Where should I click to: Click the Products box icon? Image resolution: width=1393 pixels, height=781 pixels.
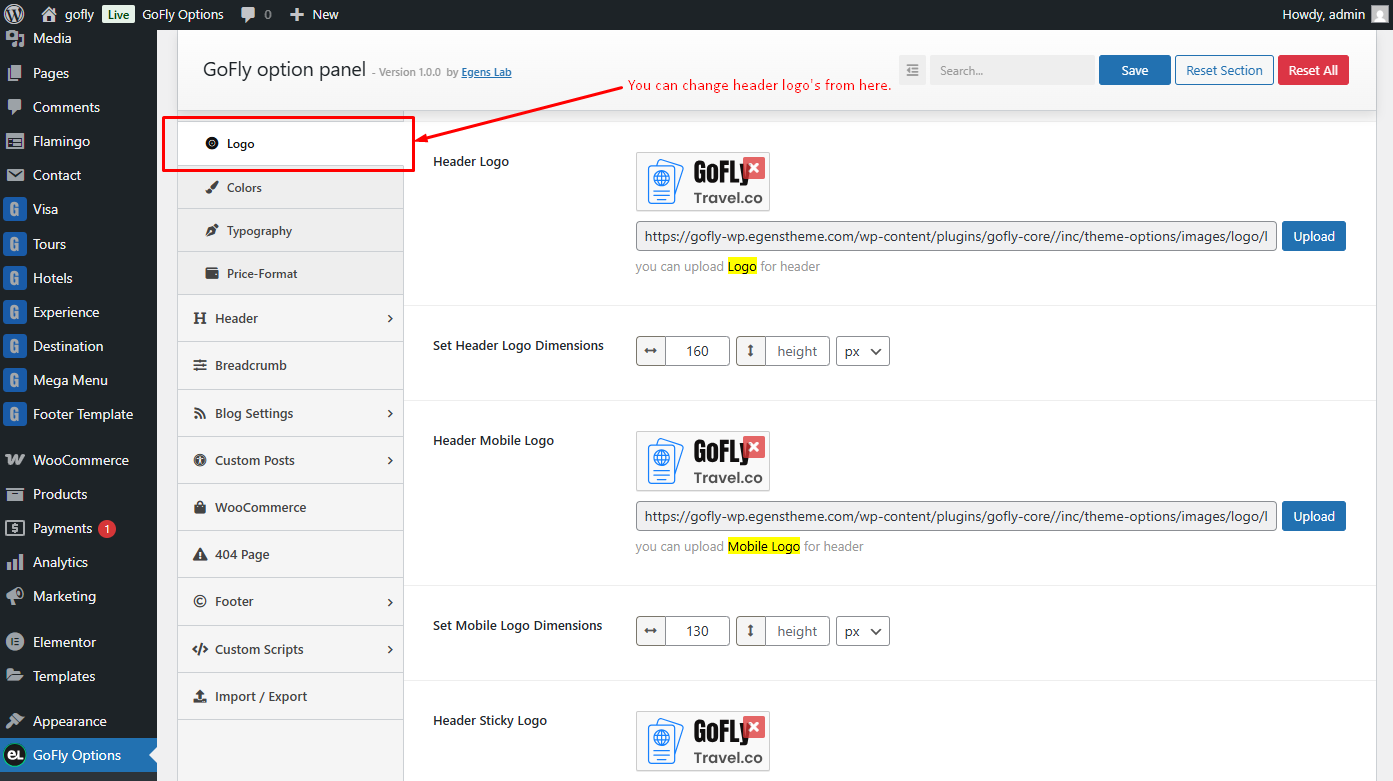[15, 494]
